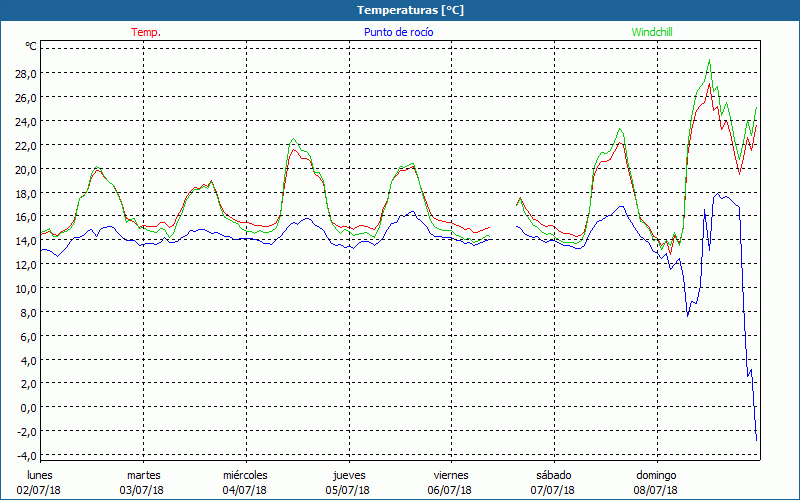The width and height of the screenshot is (800, 500).
Task: Click the °C unit label on axis
Action: 31,46
